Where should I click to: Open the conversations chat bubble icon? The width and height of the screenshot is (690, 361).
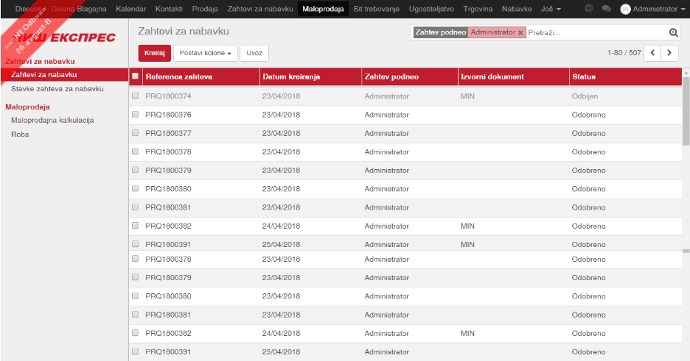pyautogui.click(x=606, y=8)
